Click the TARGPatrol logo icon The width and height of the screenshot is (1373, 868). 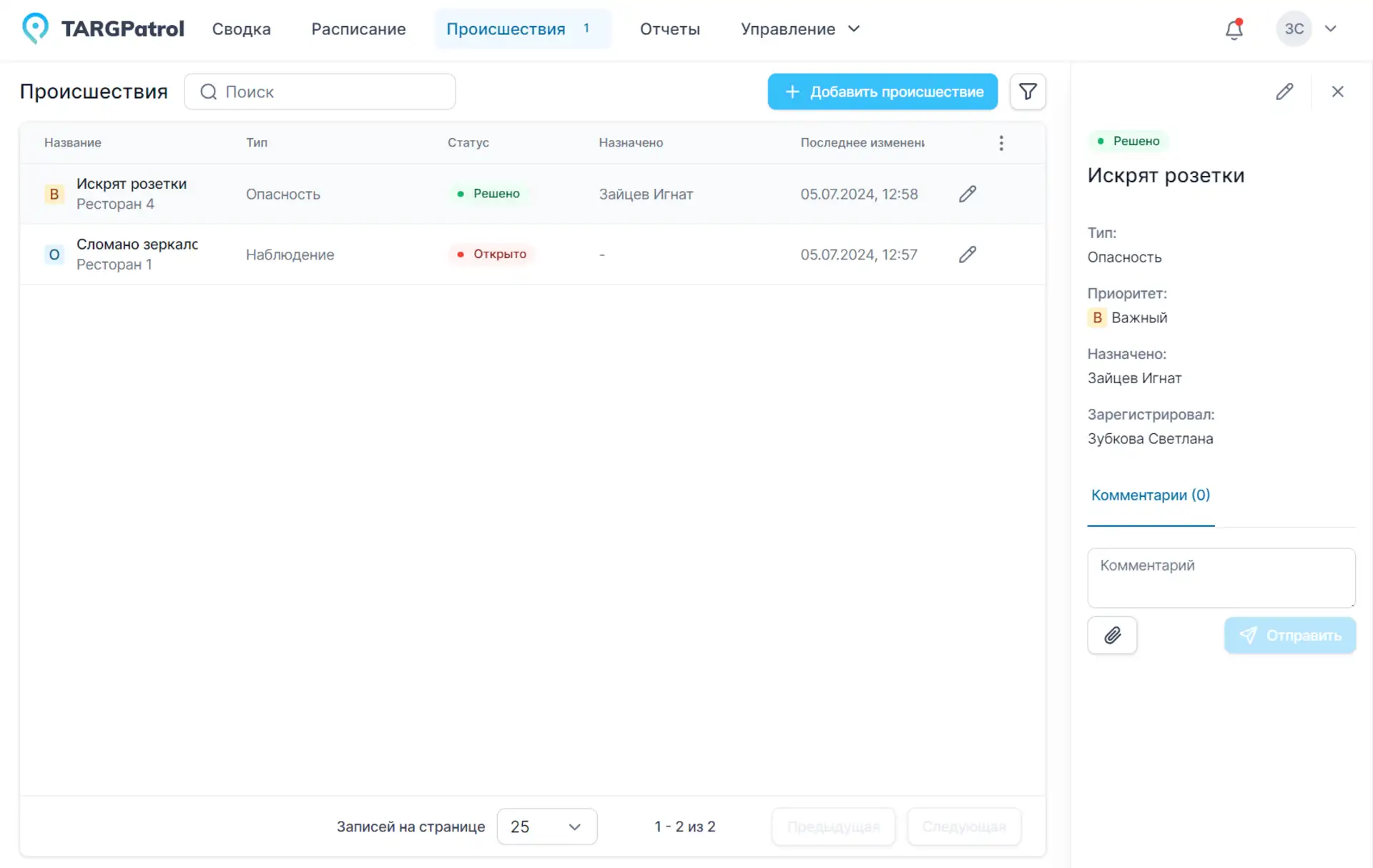point(35,29)
